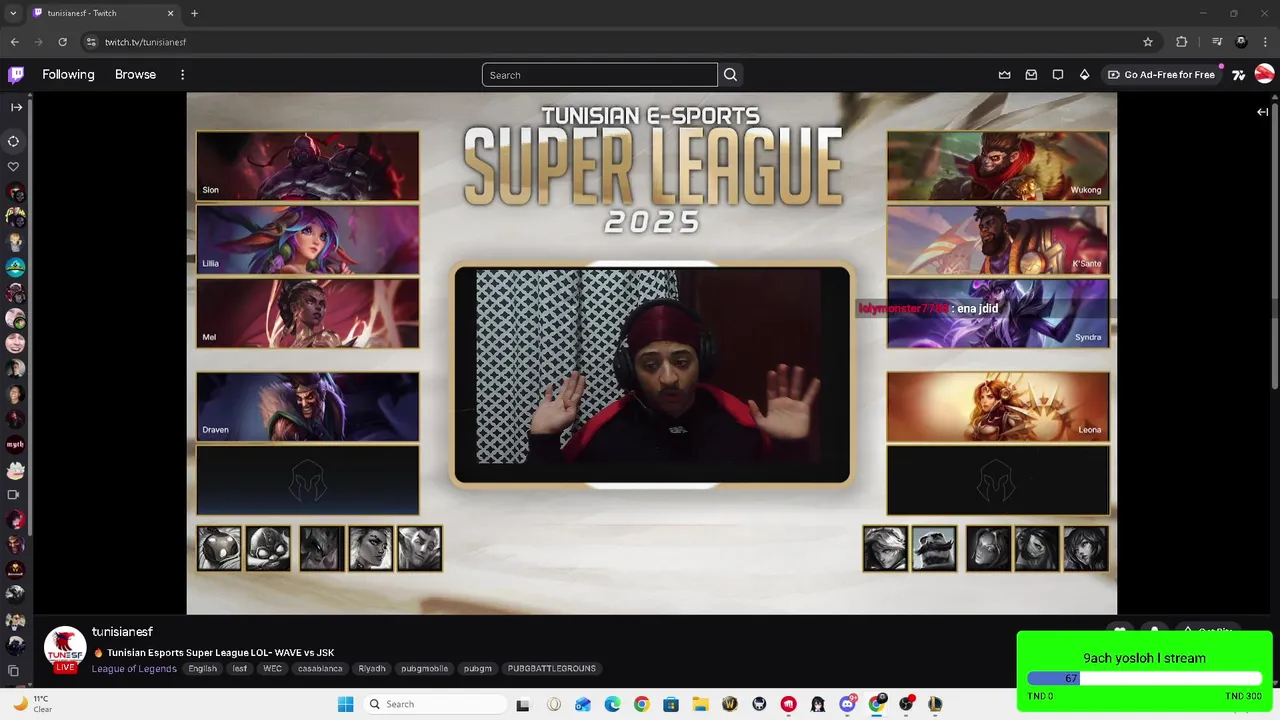Select the PUBGBATTLEGROUNS tag

click(x=551, y=669)
